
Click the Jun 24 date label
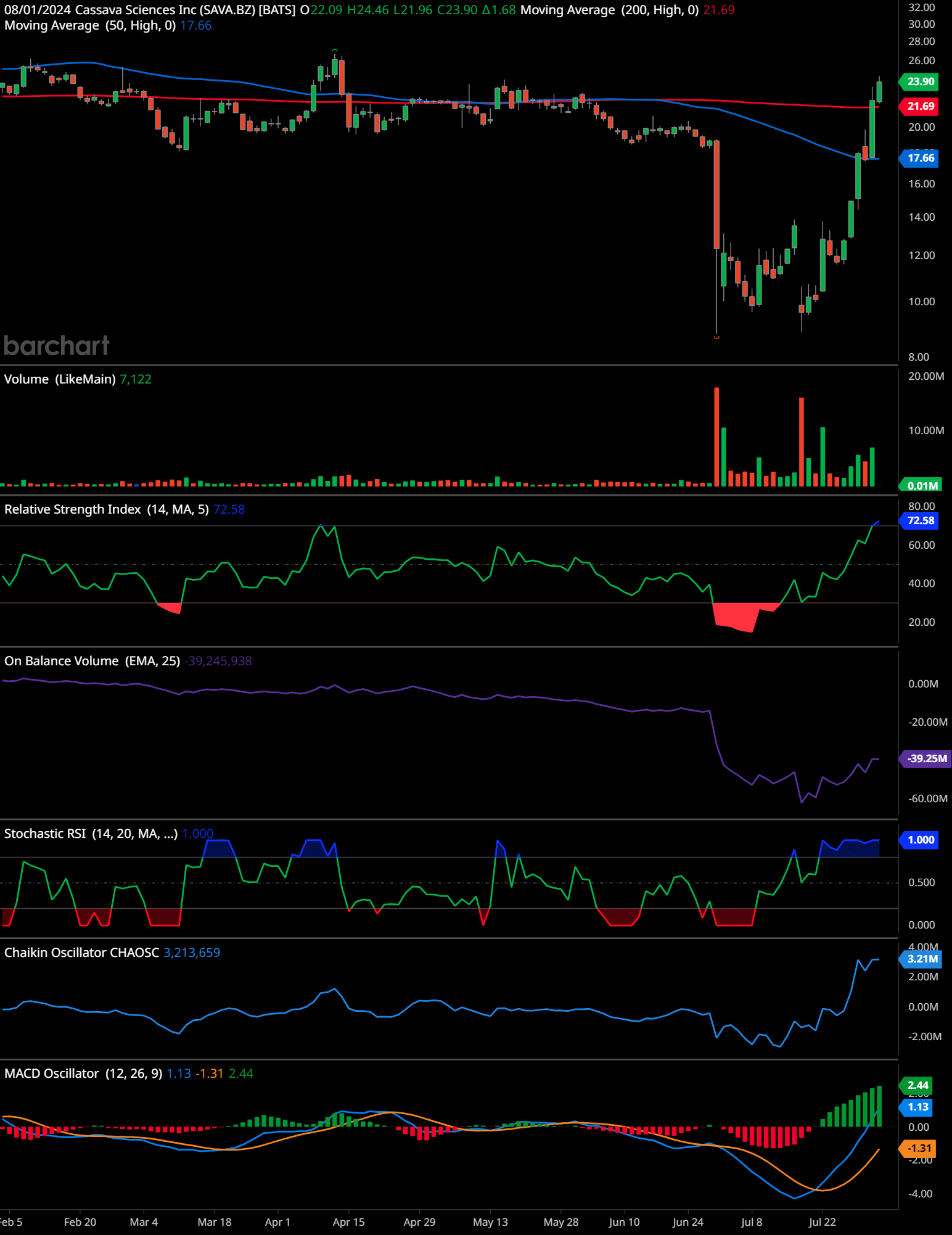pos(688,1222)
